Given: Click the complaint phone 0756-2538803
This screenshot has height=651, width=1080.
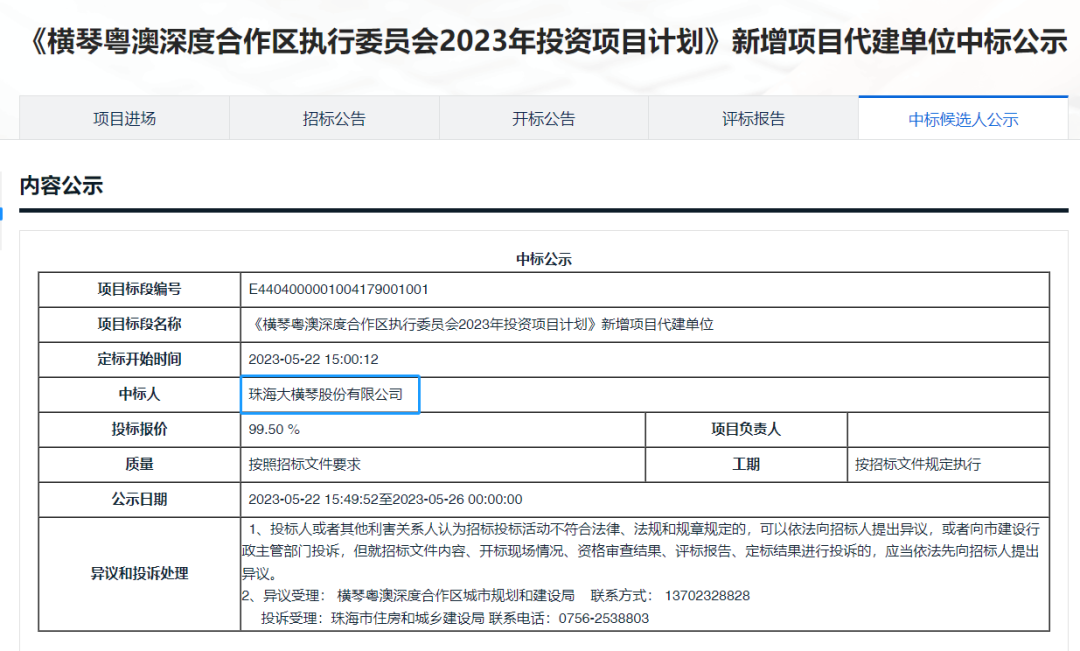Looking at the screenshot, I should (602, 618).
